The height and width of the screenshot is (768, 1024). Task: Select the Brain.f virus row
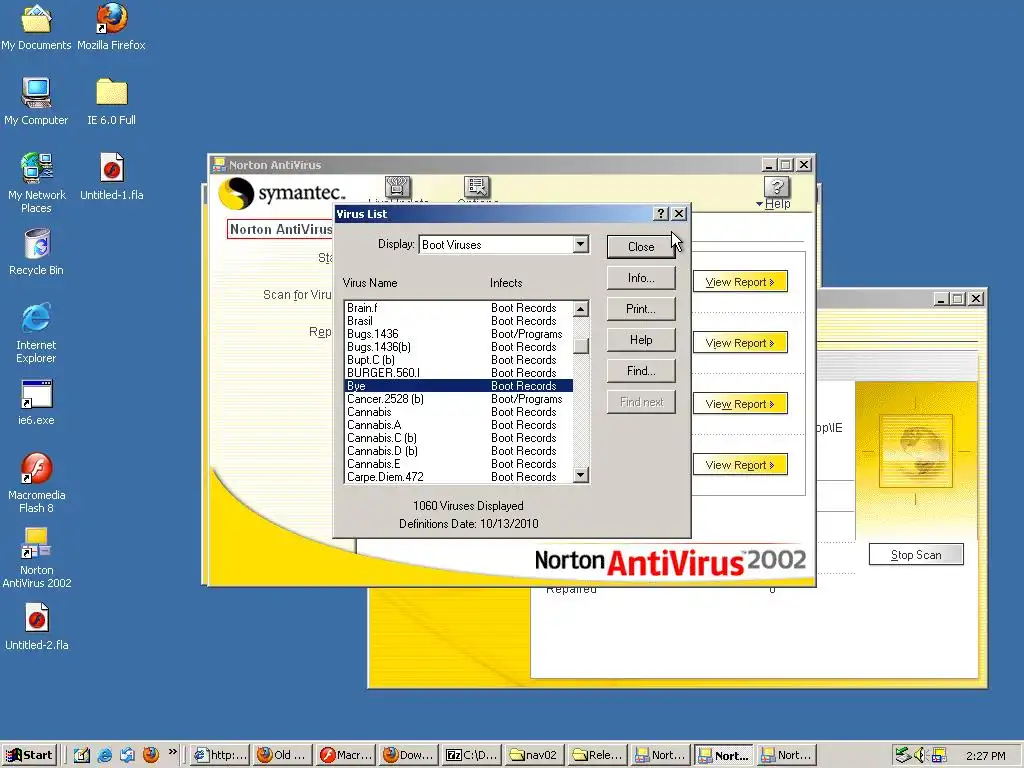tap(458, 308)
